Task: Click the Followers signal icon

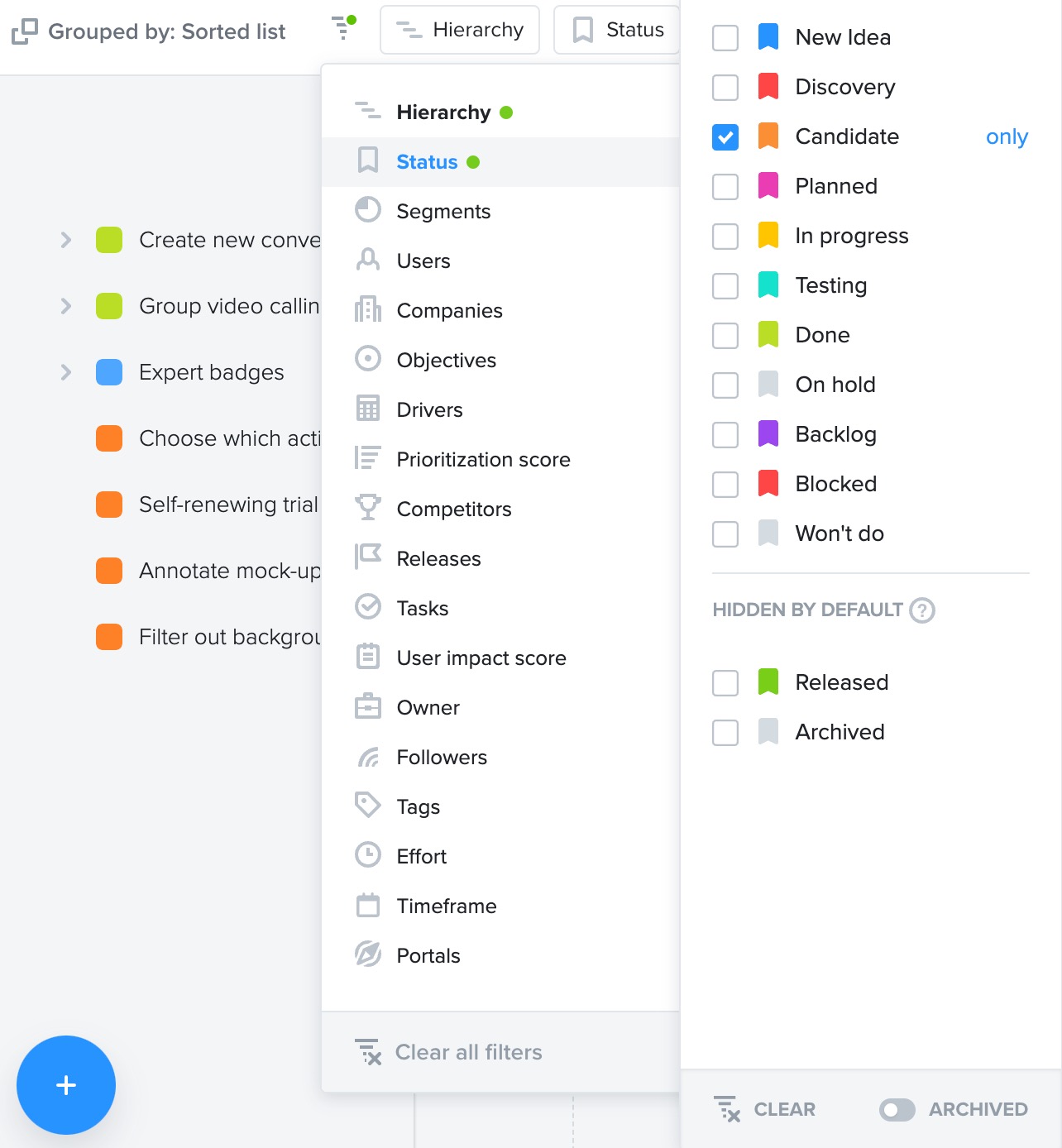Action: (368, 756)
